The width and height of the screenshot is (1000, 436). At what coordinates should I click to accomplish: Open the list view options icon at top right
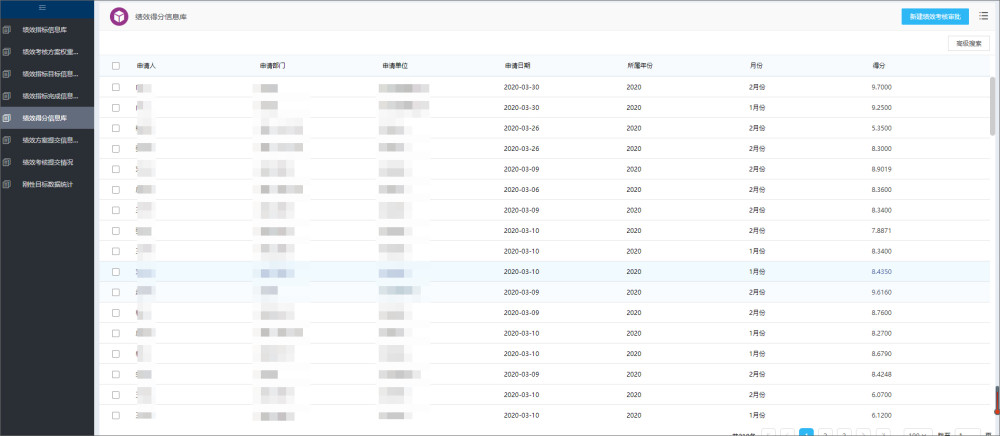pos(983,17)
